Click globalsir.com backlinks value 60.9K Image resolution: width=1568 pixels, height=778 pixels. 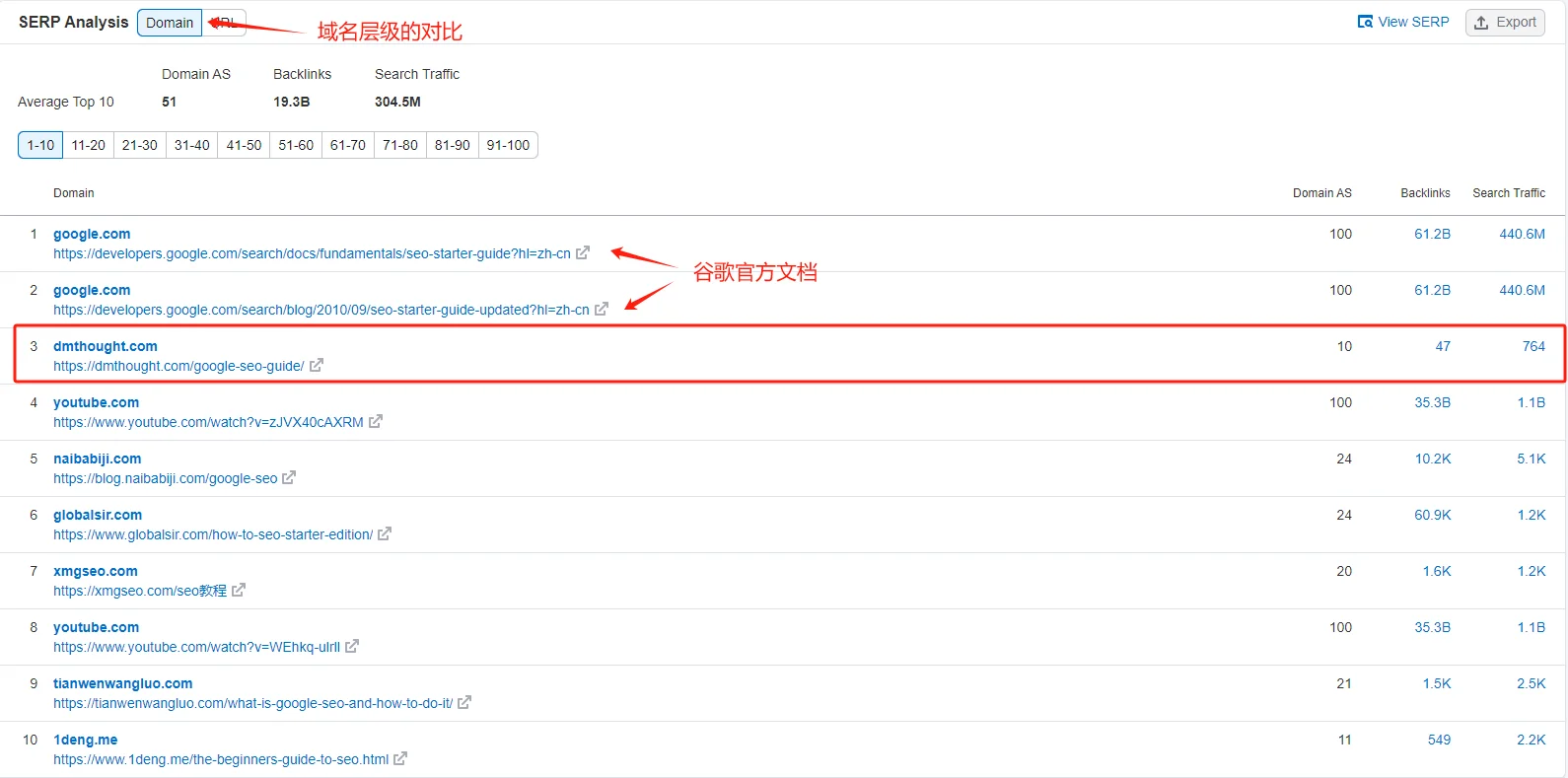1433,515
